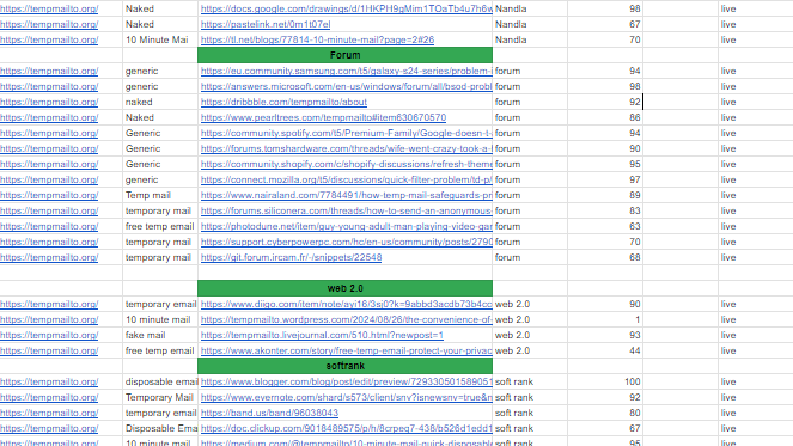793x446 pixels.
Task: Click tempmailto.org link in the blogger row
Action: pyautogui.click(x=49, y=382)
